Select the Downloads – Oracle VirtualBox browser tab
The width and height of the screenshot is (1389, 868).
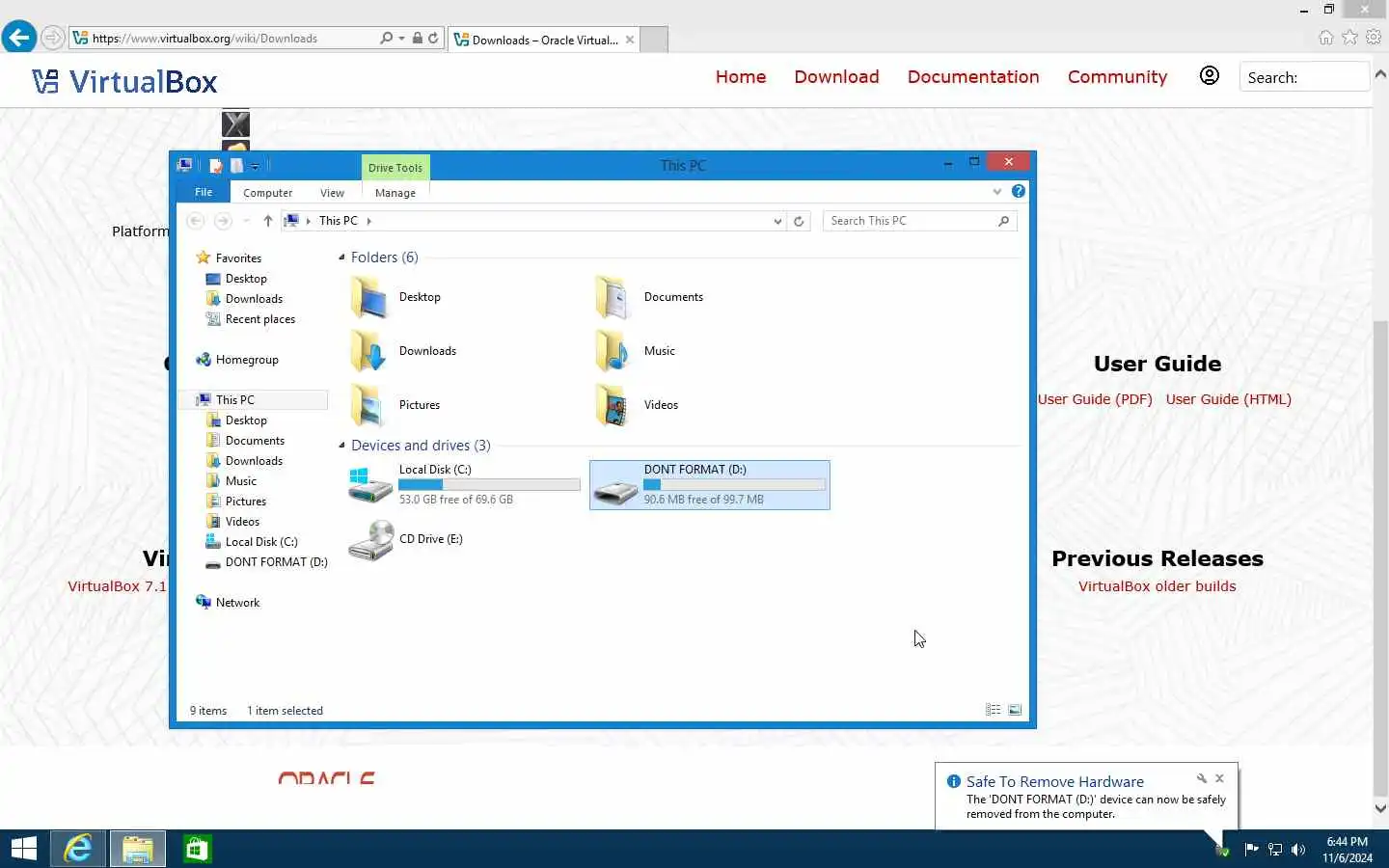(544, 40)
